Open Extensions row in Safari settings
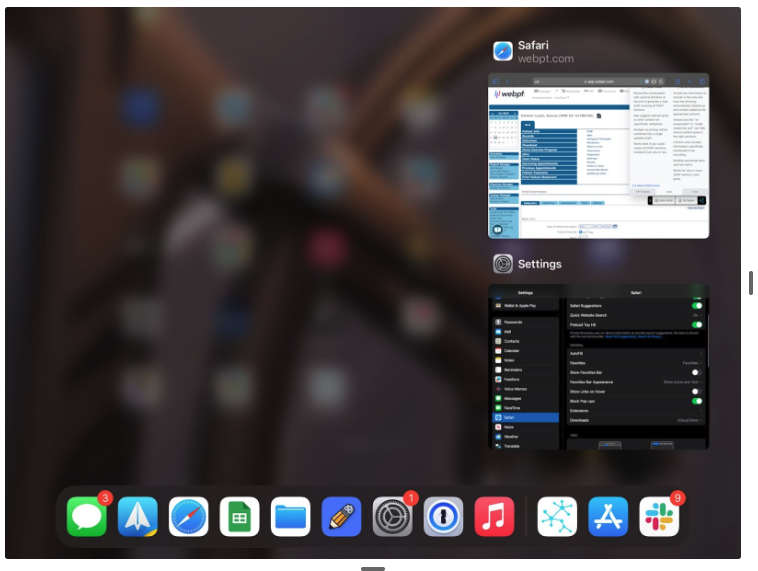758x571 pixels. pos(636,411)
